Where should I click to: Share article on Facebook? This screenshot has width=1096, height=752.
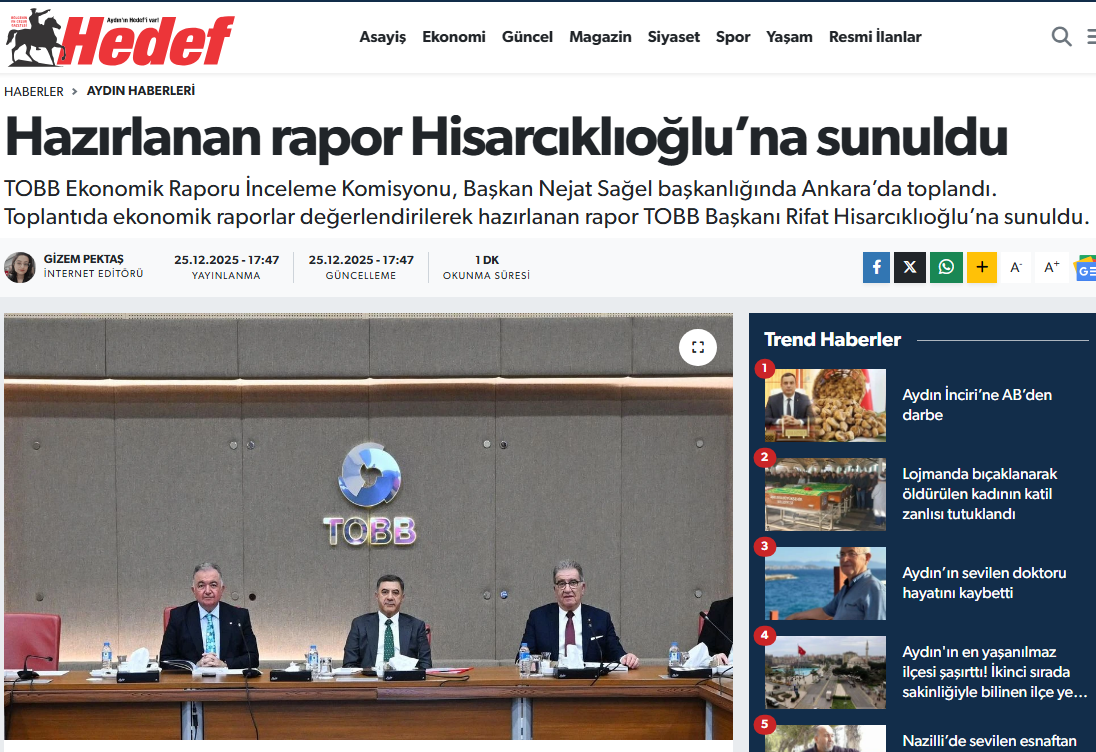tap(876, 267)
